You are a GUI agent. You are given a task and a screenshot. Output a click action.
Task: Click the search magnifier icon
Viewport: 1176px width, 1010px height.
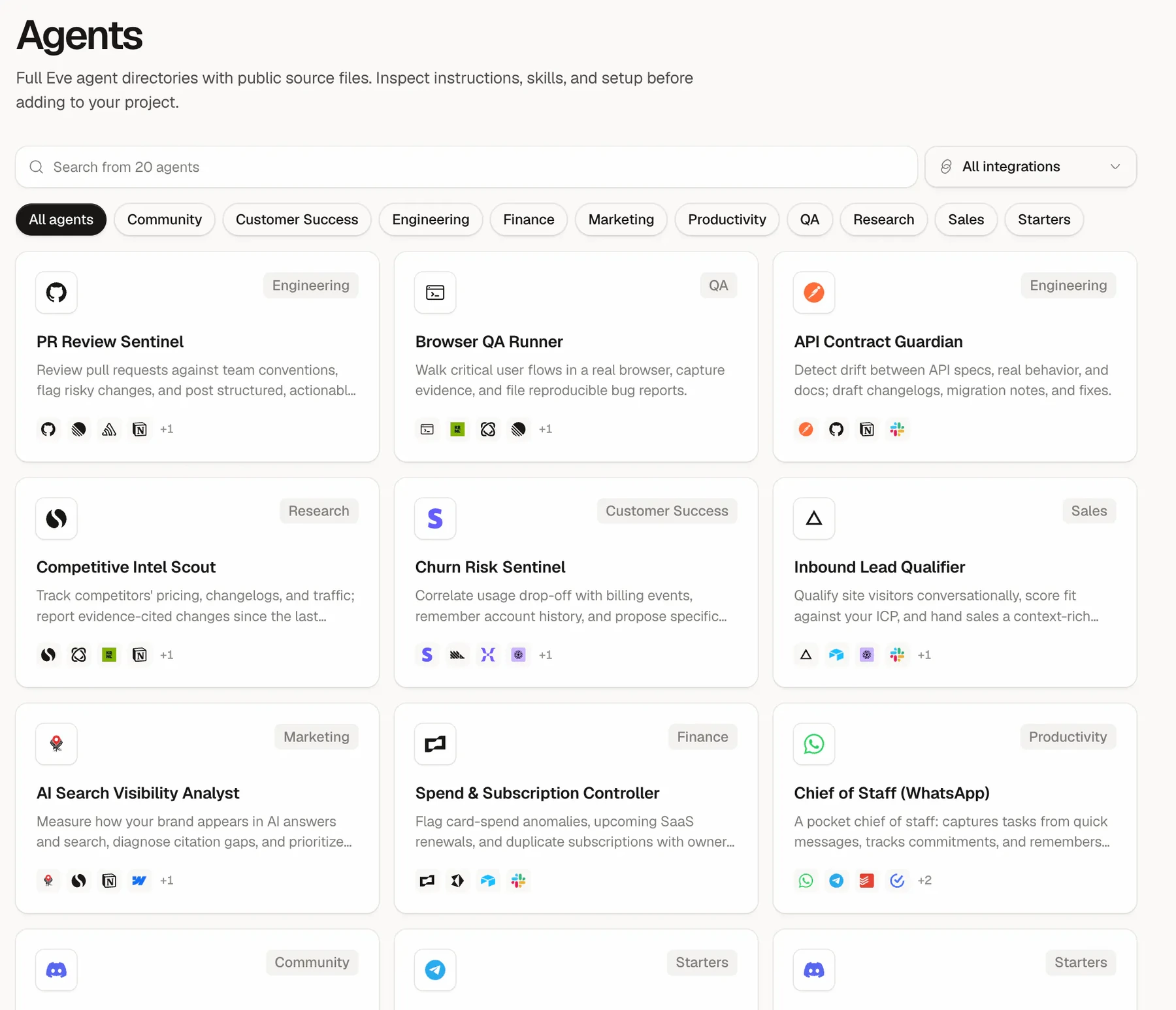coord(37,167)
